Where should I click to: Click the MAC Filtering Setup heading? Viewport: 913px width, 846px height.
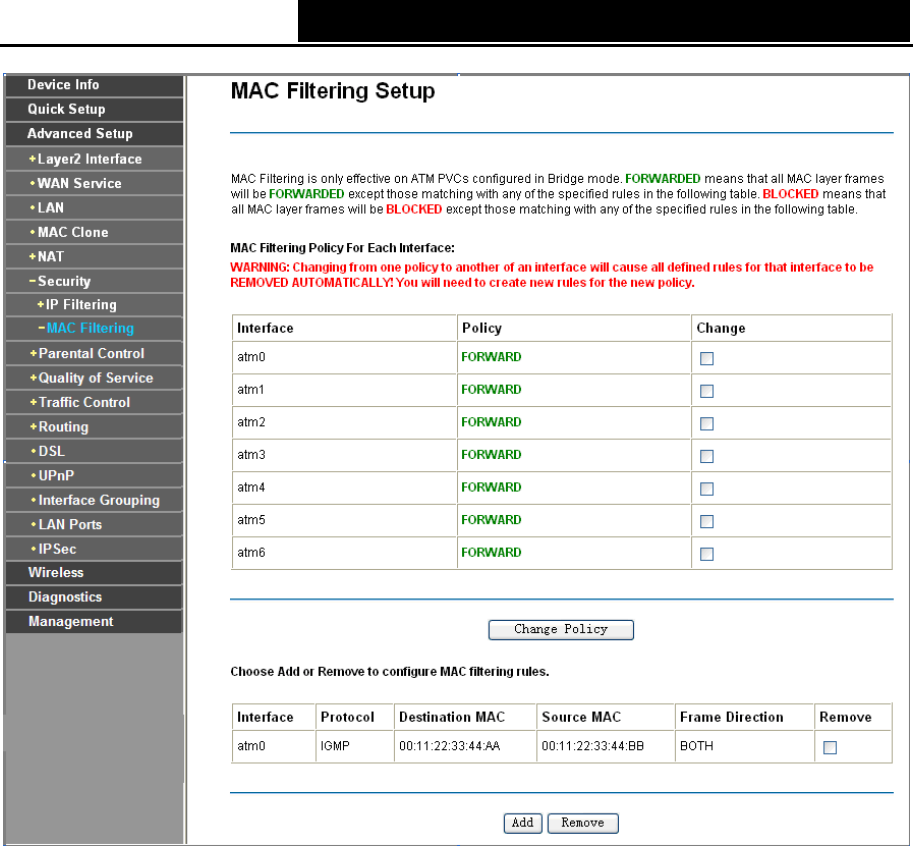coord(332,91)
